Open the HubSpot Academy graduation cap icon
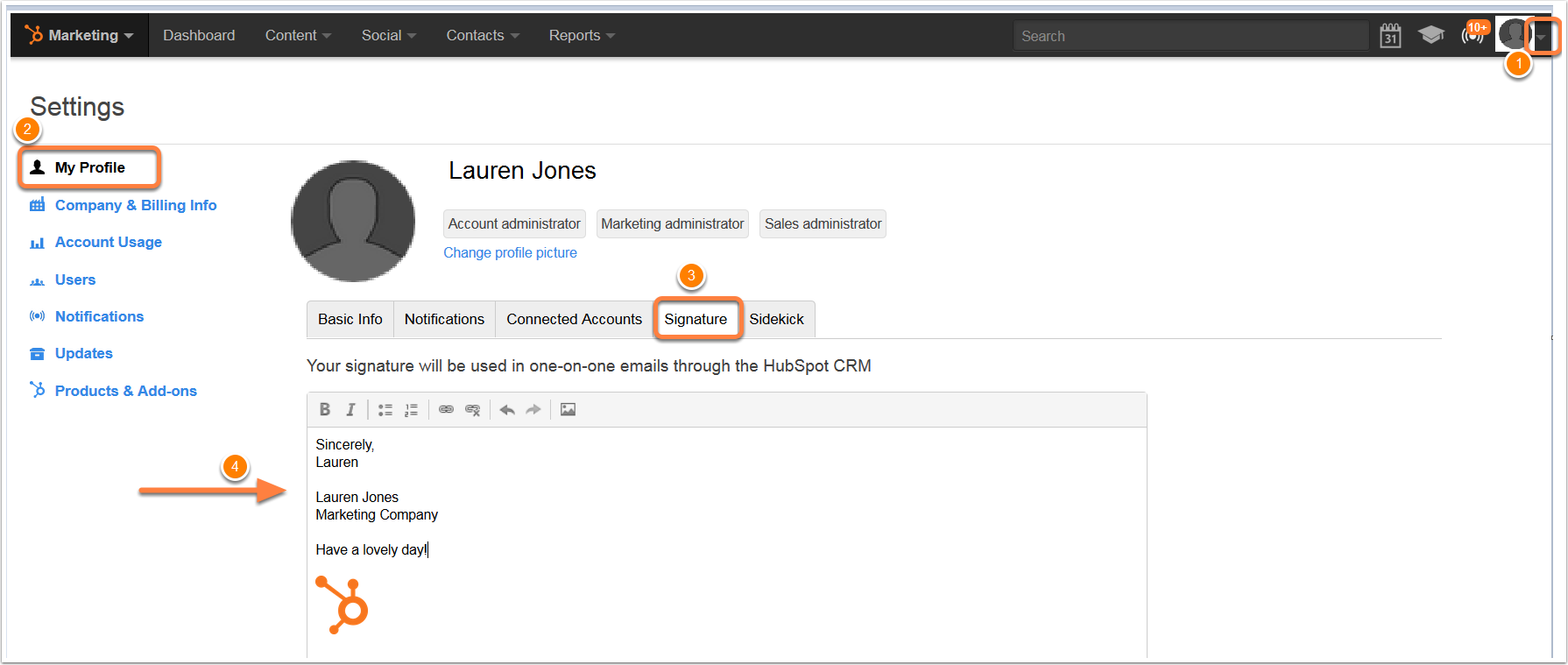The height and width of the screenshot is (665, 1568). pyautogui.click(x=1431, y=35)
